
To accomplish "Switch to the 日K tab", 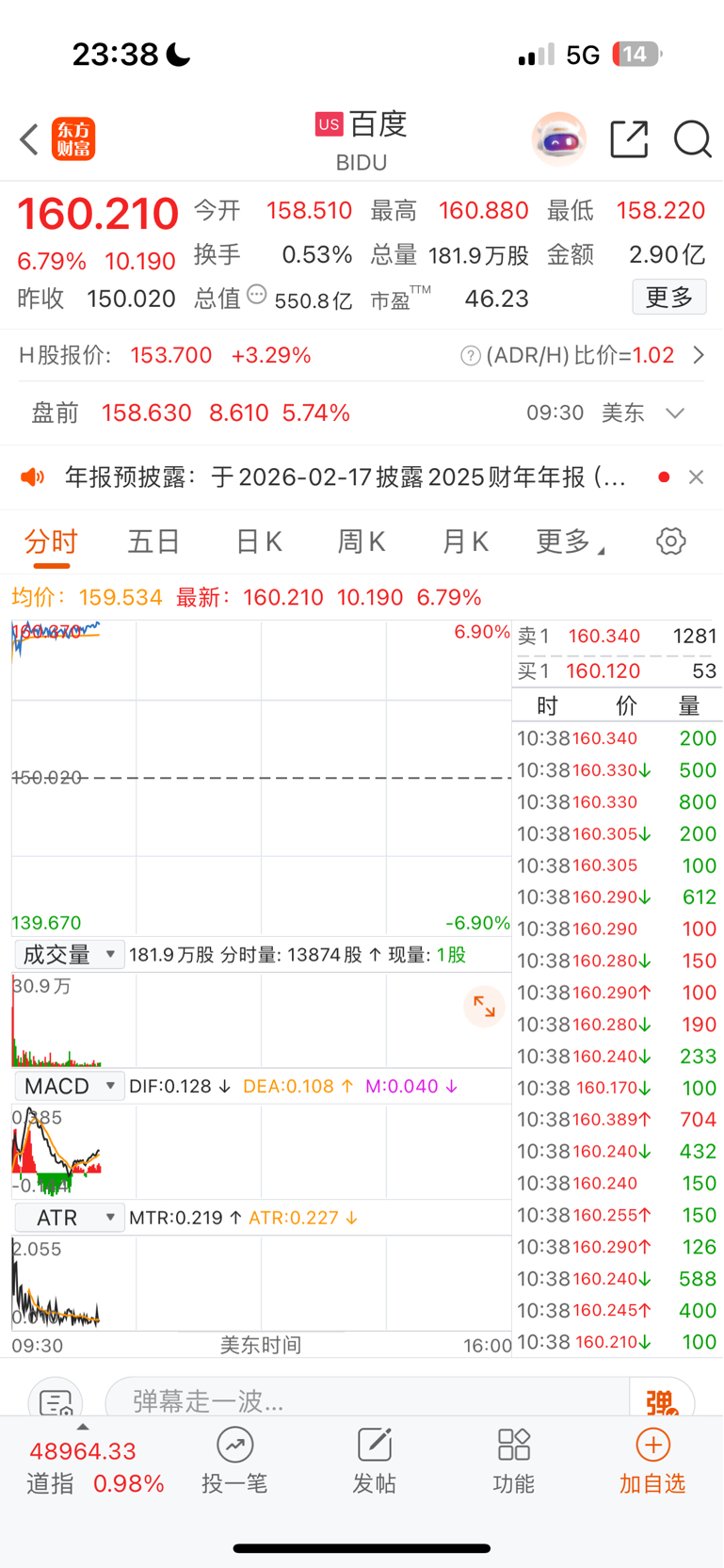I will 258,542.
